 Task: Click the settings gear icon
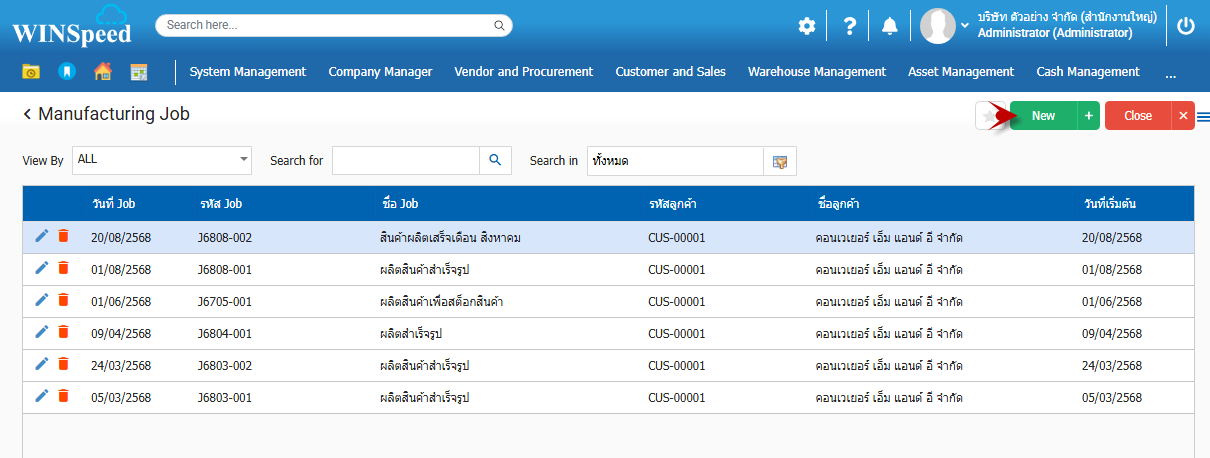pos(806,27)
